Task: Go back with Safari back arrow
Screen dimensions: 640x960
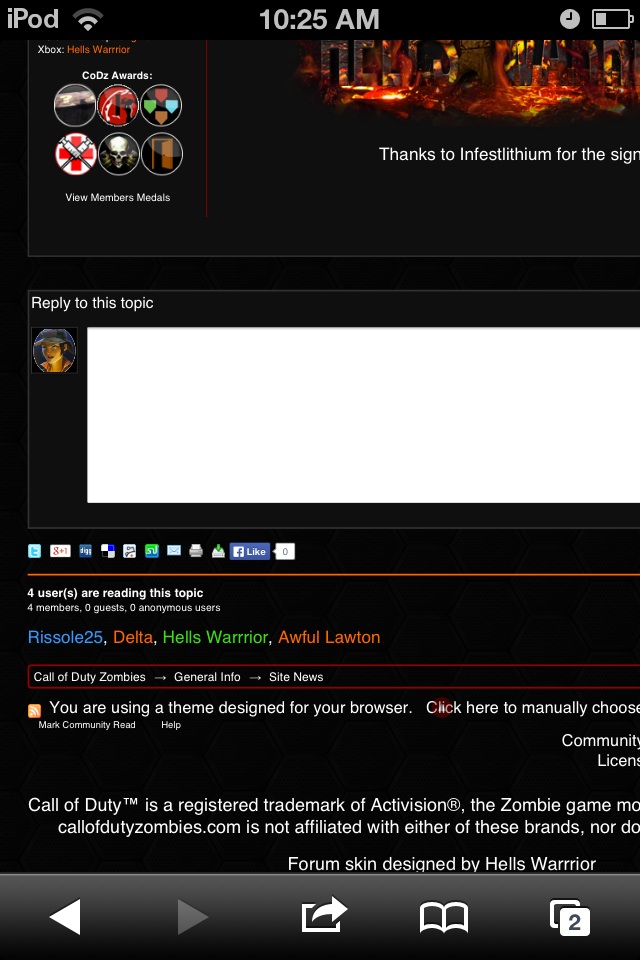Action: coord(66,917)
